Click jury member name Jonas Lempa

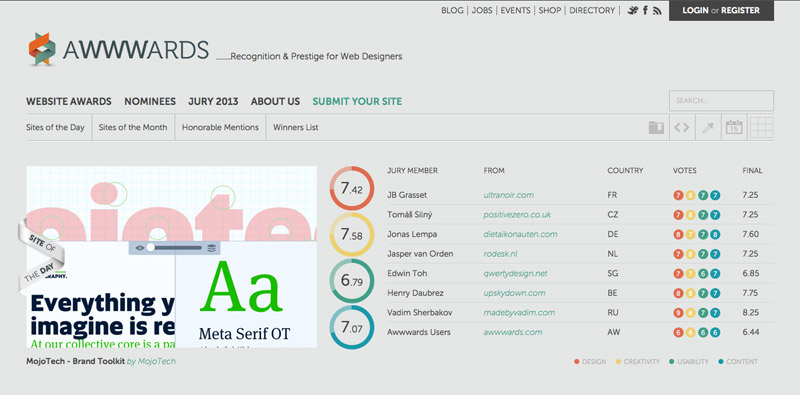click(412, 234)
